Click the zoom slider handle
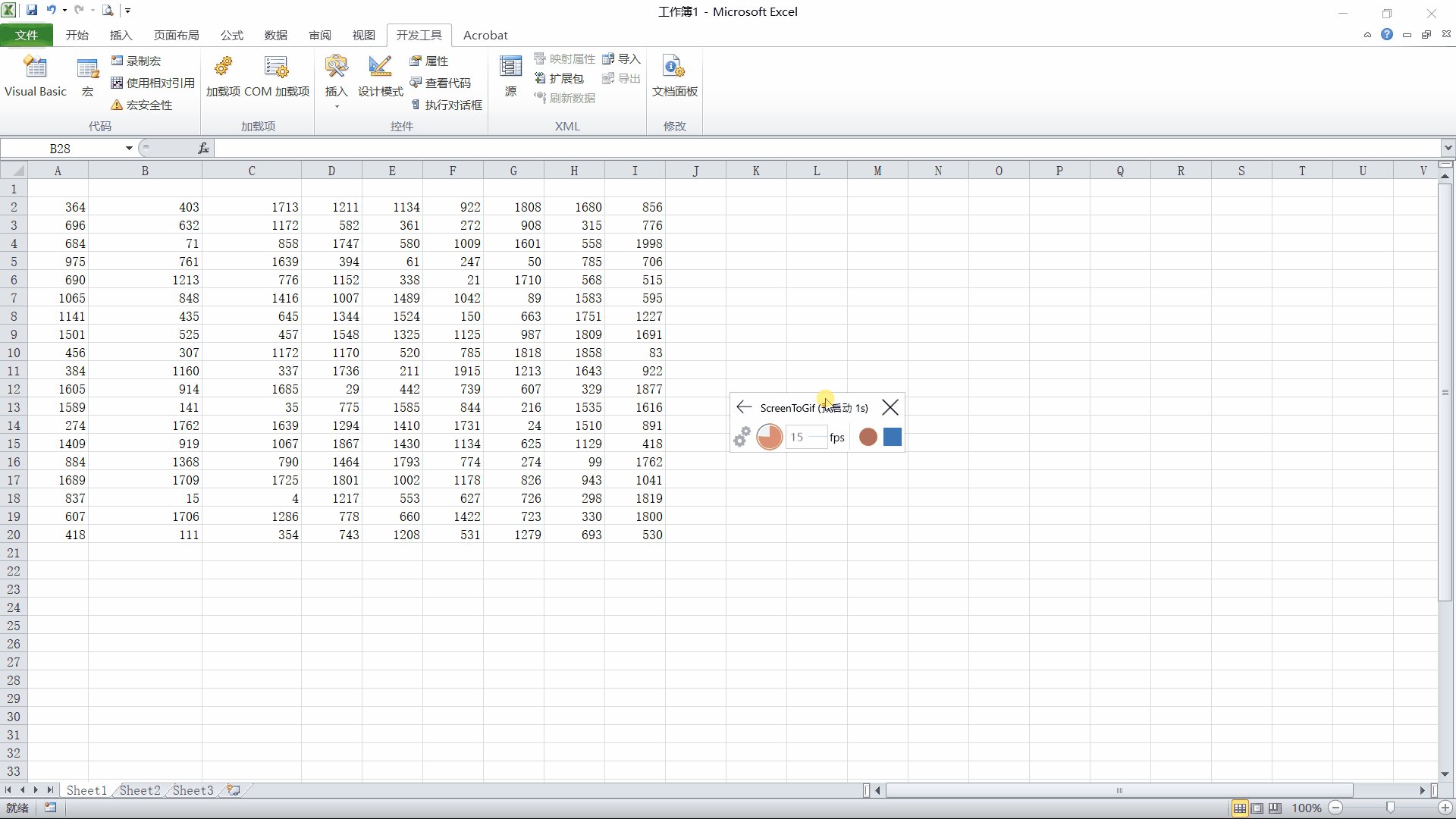This screenshot has height=819, width=1456. coord(1390,808)
